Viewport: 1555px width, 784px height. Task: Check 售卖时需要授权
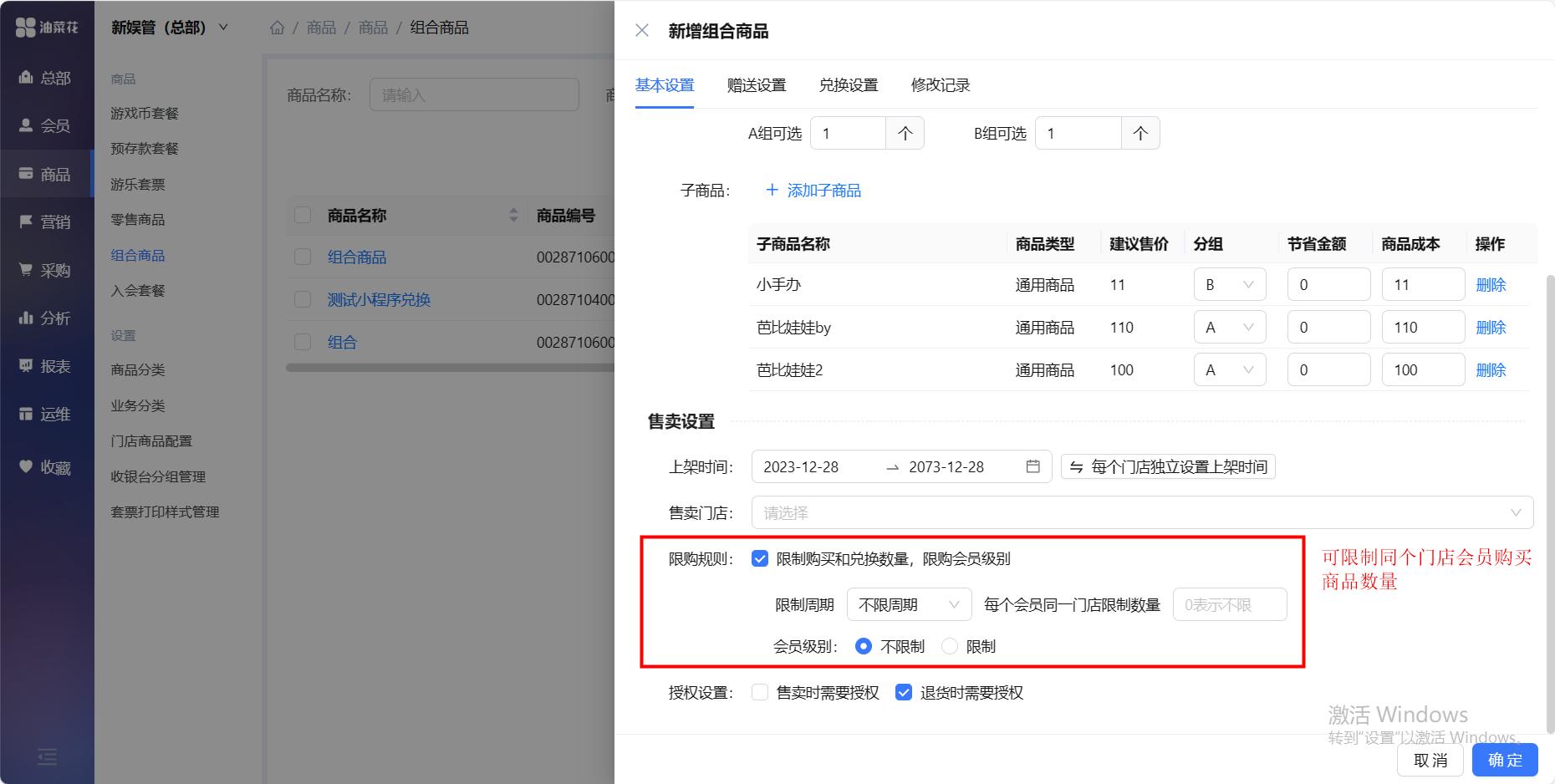coord(759,692)
